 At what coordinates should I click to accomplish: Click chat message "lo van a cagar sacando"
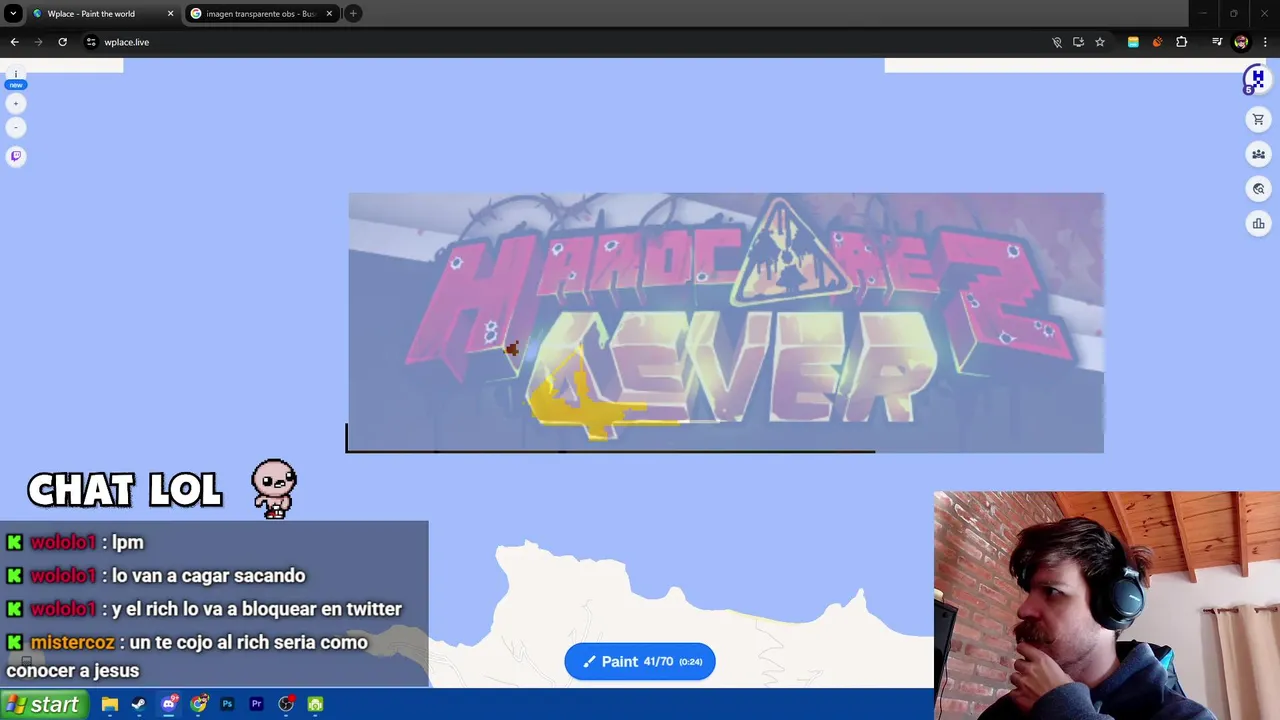point(208,576)
